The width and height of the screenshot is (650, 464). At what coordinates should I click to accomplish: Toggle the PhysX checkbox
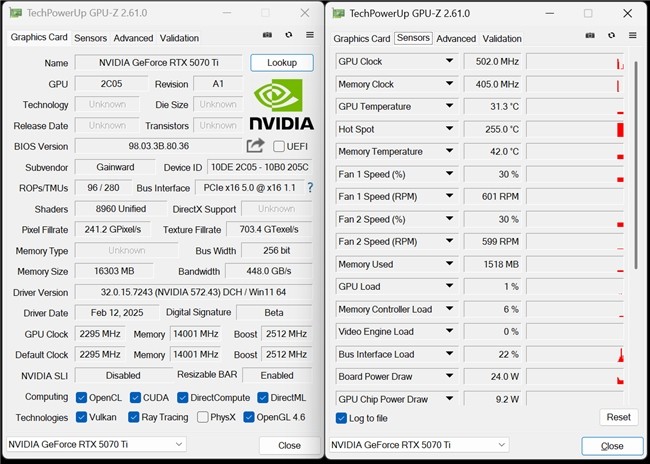[x=203, y=417]
